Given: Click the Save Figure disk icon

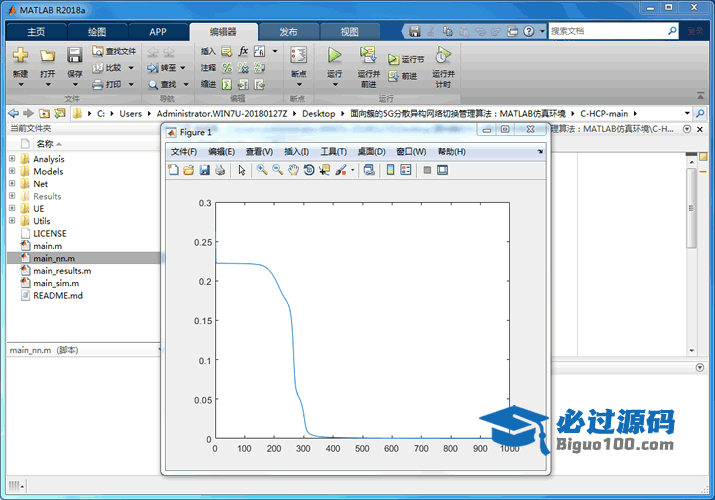Looking at the screenshot, I should point(204,170).
